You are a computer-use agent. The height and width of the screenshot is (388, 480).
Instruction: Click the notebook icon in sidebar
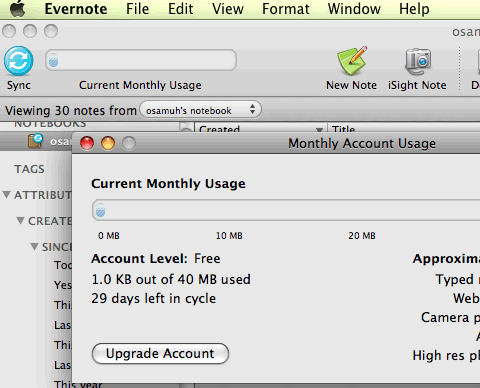tap(35, 141)
